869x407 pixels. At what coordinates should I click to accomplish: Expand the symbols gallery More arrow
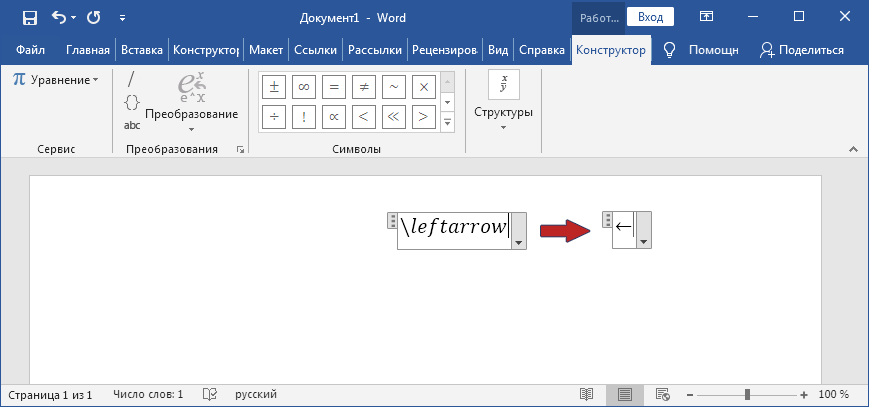(x=448, y=122)
